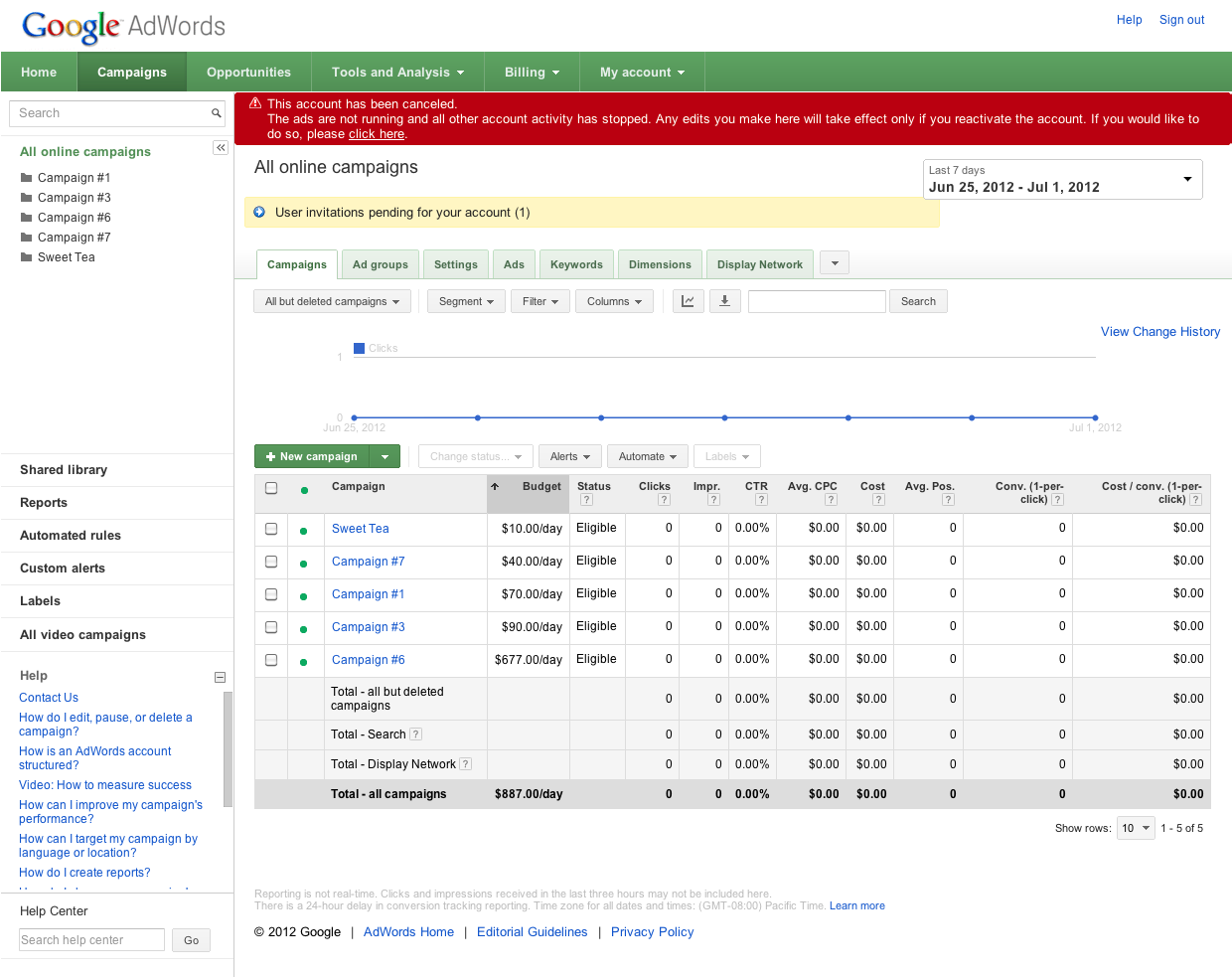1232x977 pixels.
Task: Open help icon under Clicks column
Action: tap(664, 500)
